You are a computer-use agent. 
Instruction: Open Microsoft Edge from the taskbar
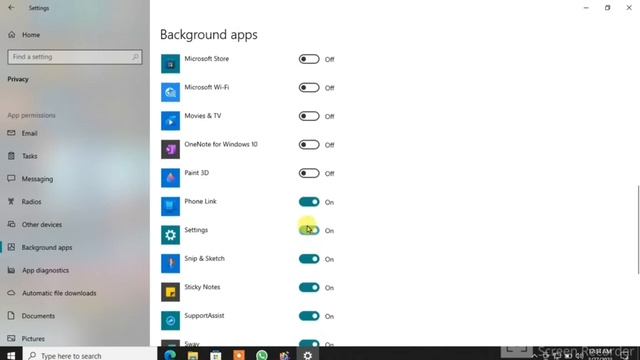(x=170, y=355)
